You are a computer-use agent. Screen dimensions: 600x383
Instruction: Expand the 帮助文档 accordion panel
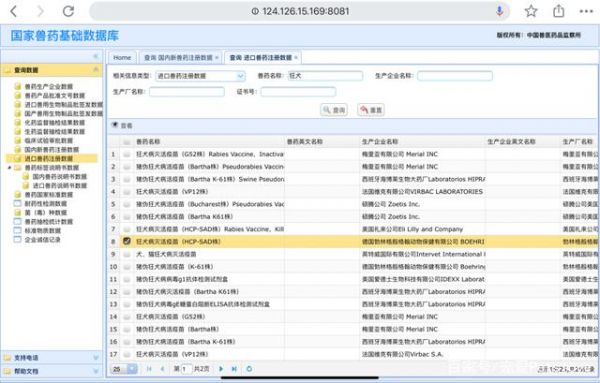tap(96, 371)
